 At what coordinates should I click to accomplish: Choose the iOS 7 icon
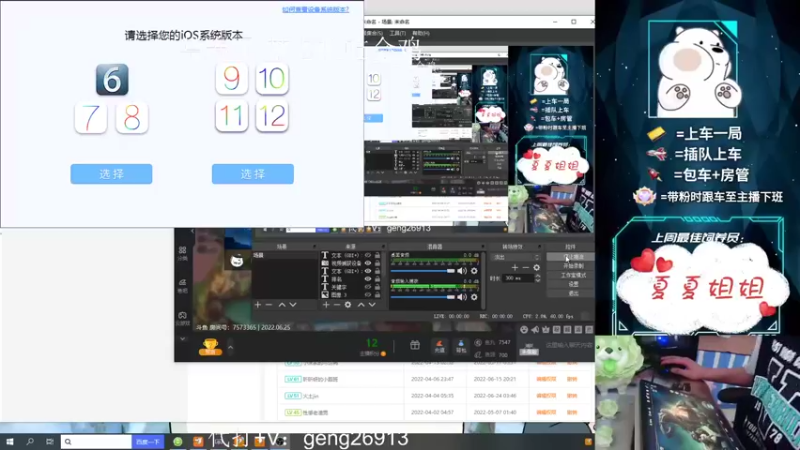click(x=91, y=118)
